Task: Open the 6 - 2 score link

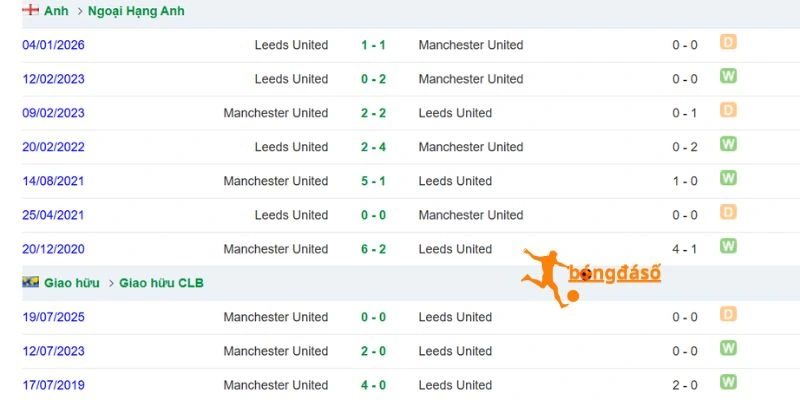Action: pos(373,249)
